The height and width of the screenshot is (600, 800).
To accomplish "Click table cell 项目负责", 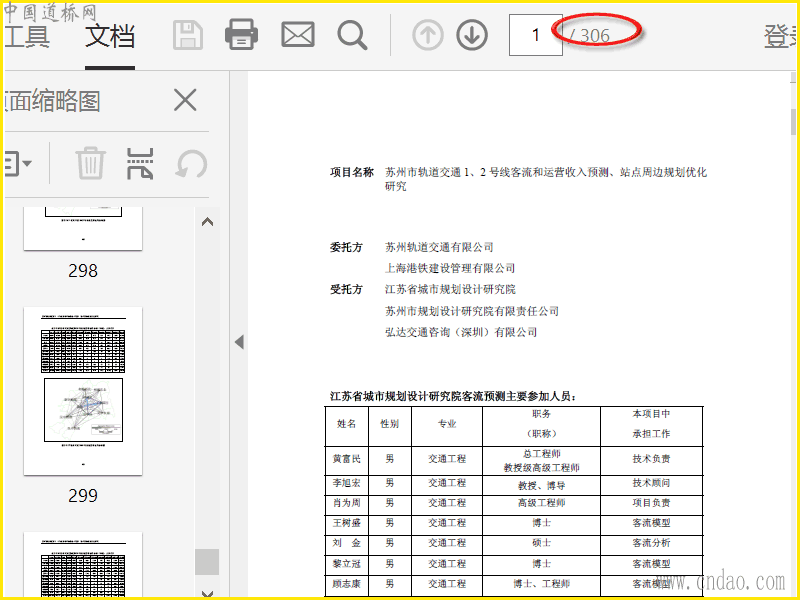I will pyautogui.click(x=652, y=503).
